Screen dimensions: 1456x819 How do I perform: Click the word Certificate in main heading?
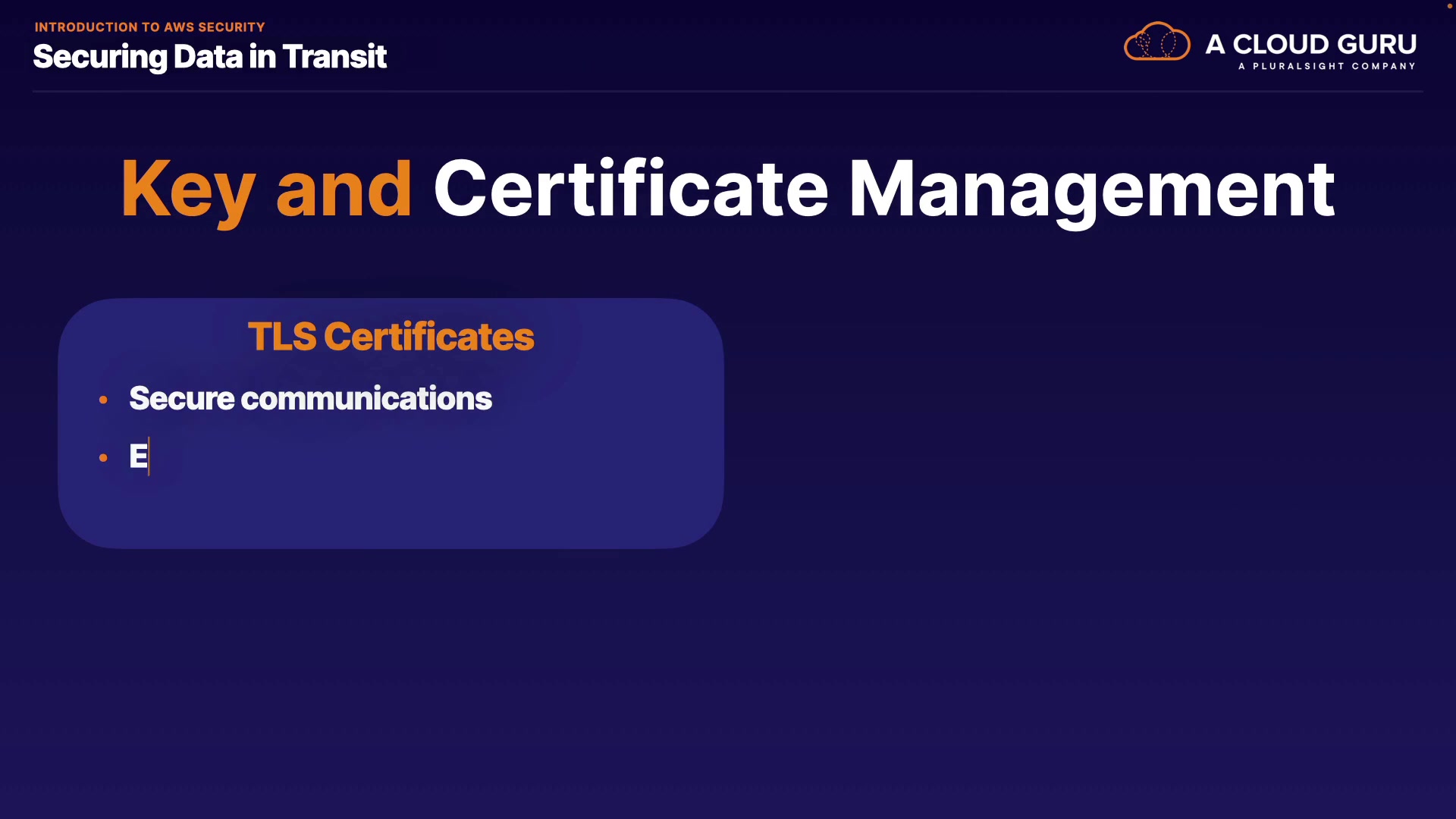[630, 190]
